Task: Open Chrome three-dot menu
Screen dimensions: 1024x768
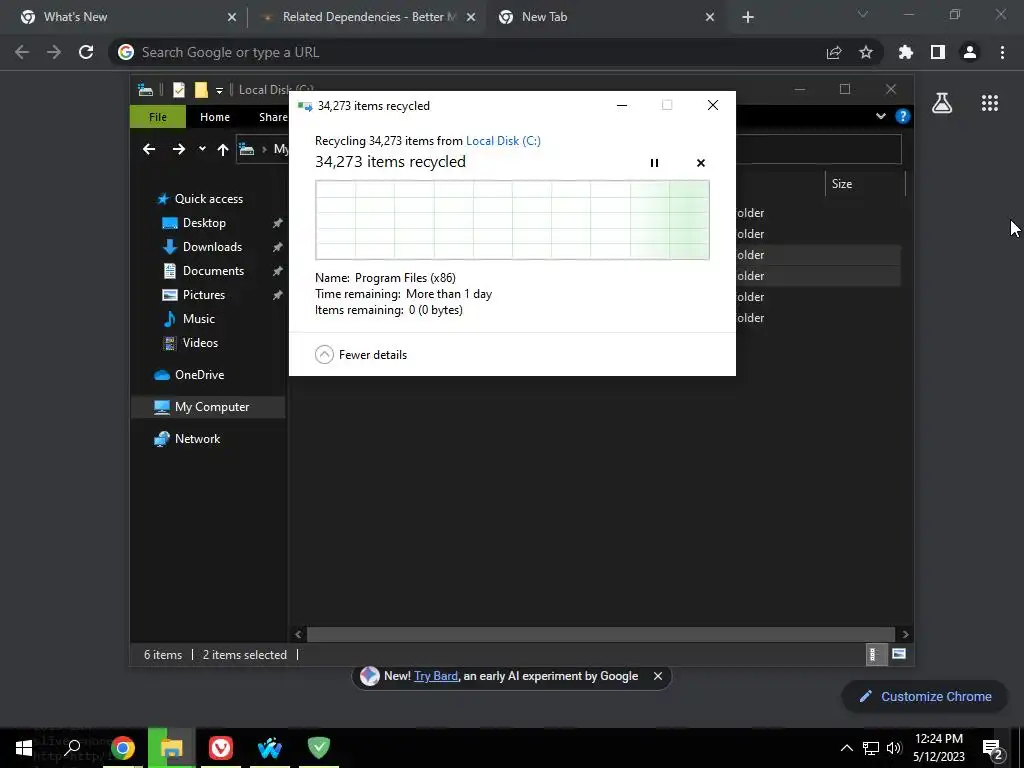Action: click(x=1002, y=52)
